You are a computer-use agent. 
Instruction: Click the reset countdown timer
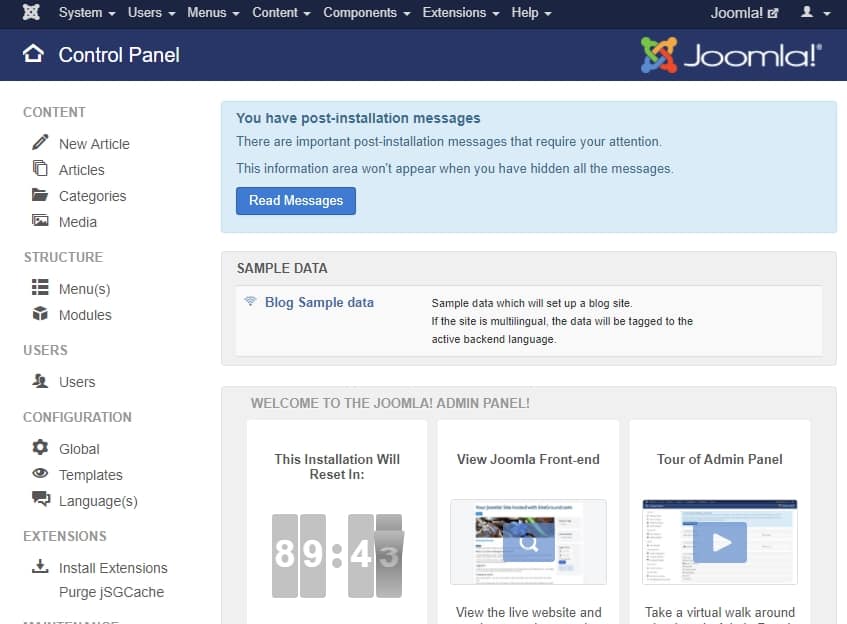(337, 555)
